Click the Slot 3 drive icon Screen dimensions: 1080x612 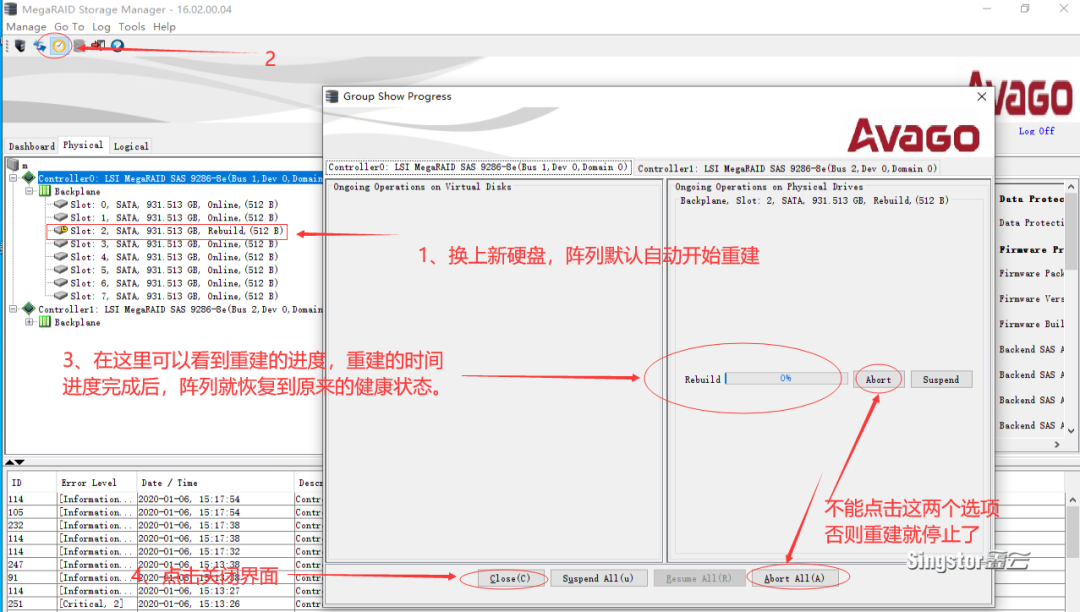pos(61,243)
